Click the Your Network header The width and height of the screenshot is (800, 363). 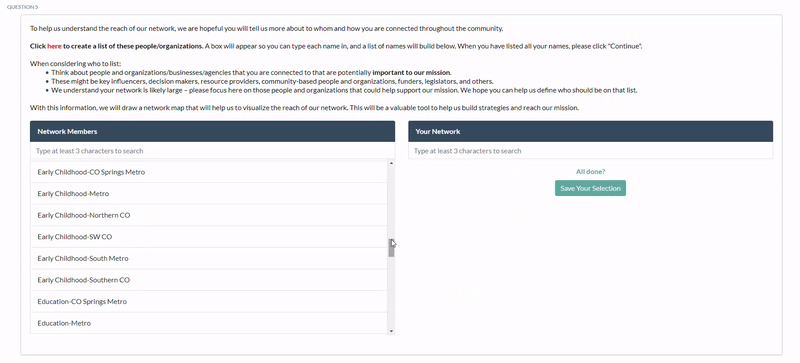pos(590,131)
